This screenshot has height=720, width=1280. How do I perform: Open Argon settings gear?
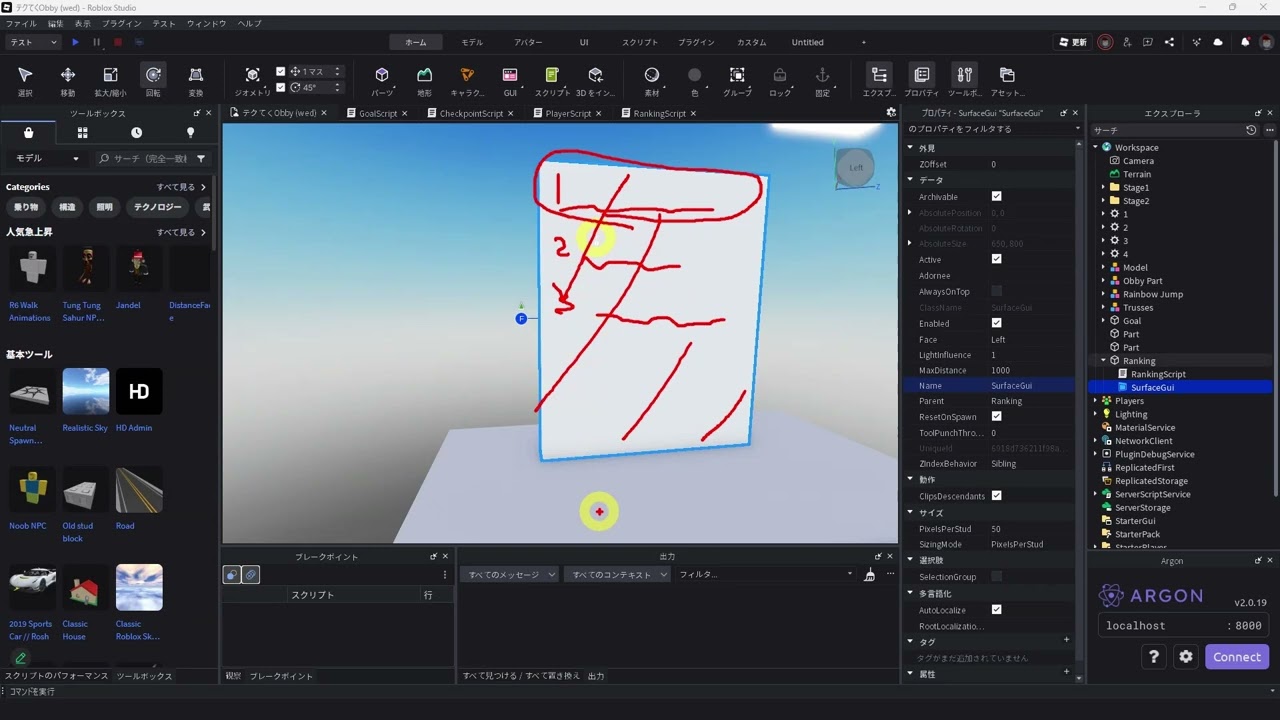(x=1186, y=657)
